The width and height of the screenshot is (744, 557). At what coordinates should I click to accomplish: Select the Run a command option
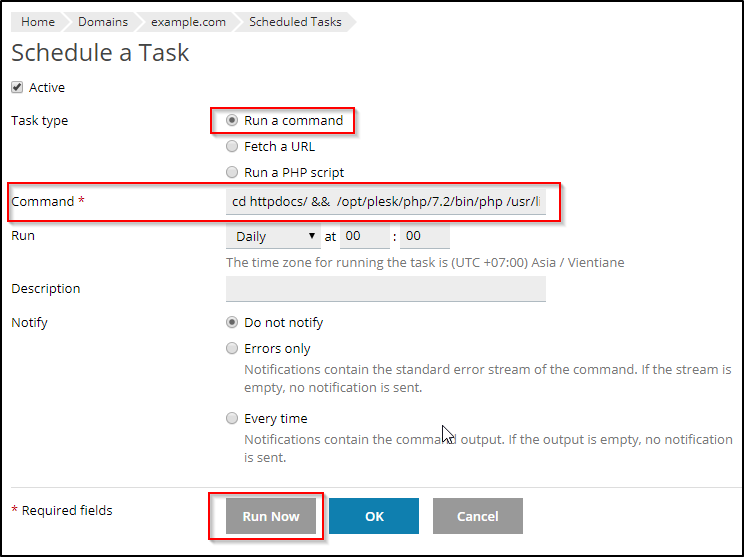click(x=233, y=121)
